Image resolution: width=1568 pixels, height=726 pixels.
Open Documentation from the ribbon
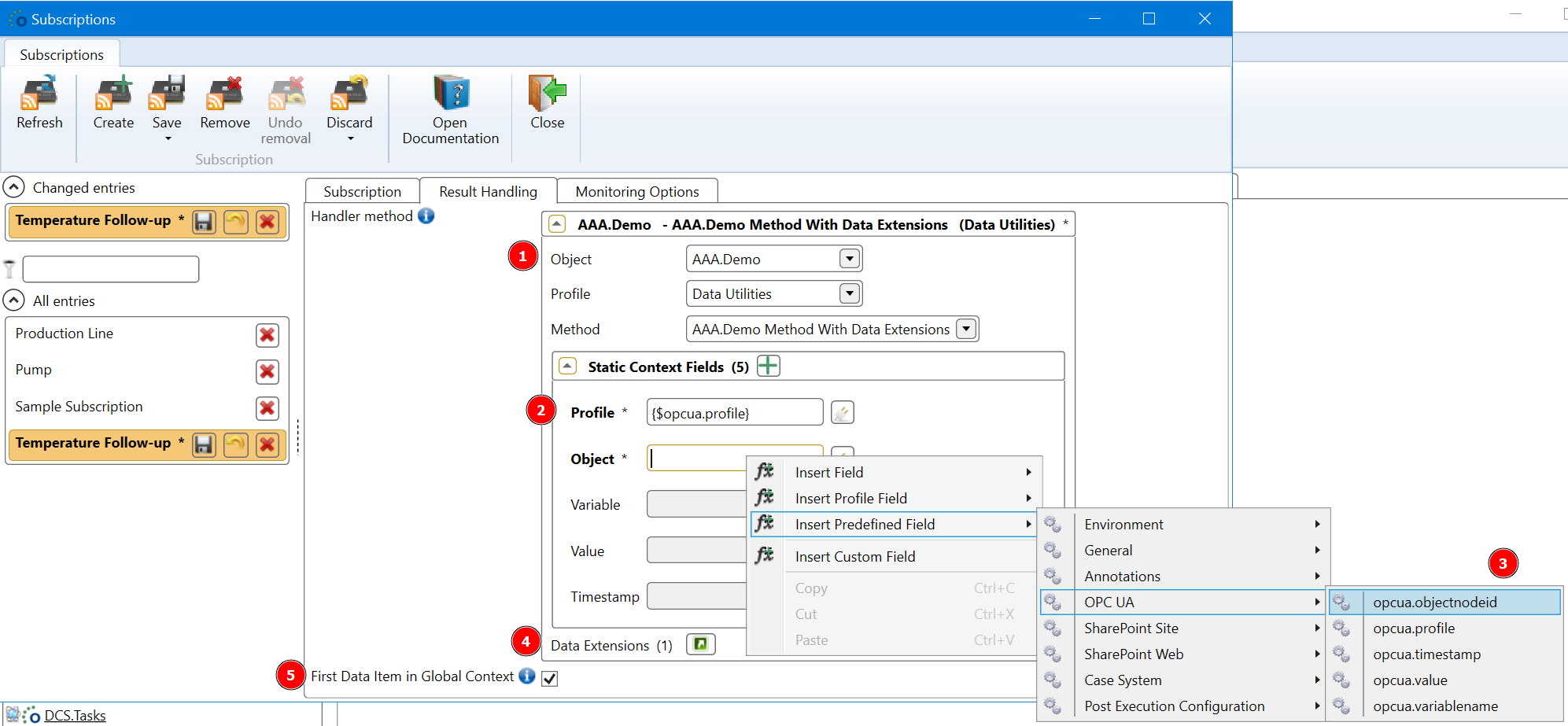point(450,94)
